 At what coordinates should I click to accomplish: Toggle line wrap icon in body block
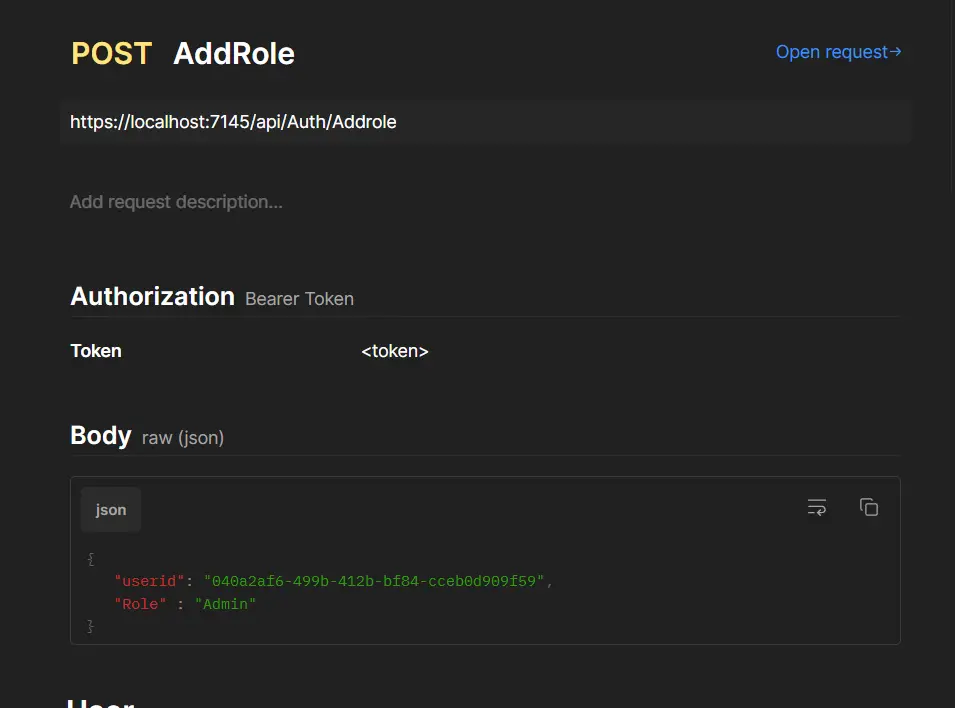click(x=817, y=508)
